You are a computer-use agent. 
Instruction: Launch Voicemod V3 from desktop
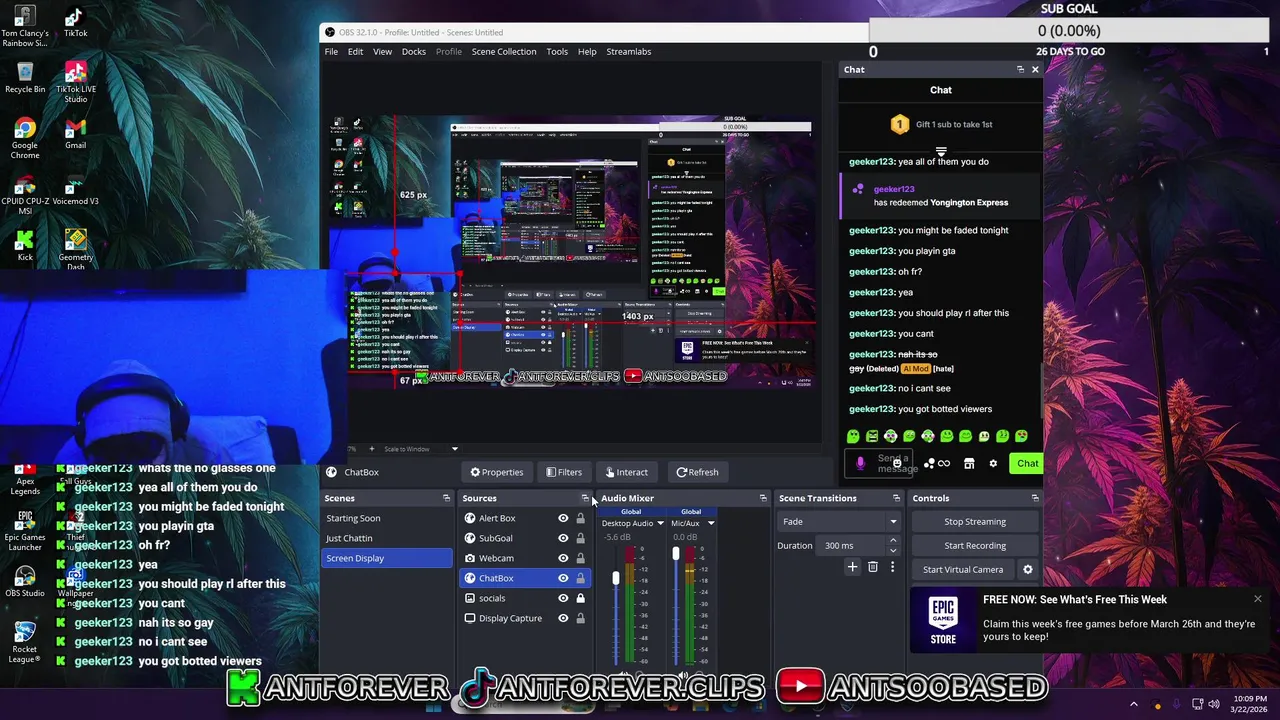pos(75,191)
